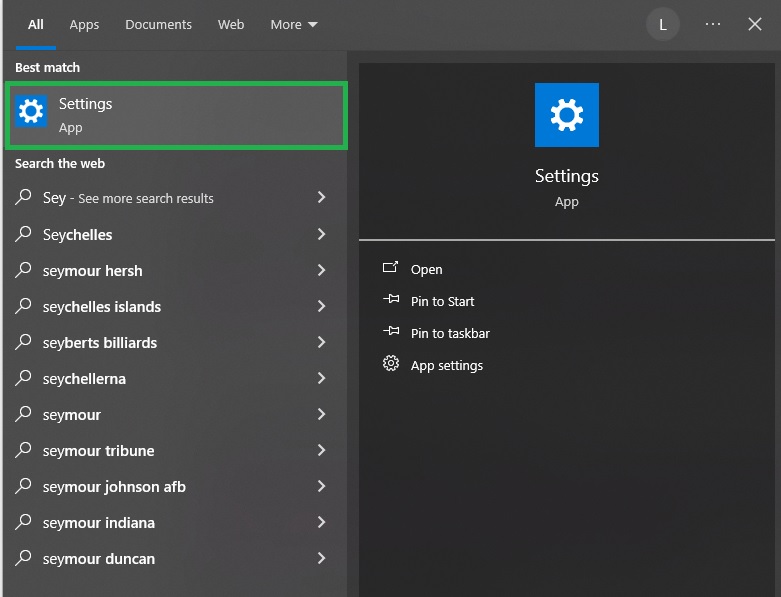Viewport: 781px width, 597px height.
Task: Click the pin icon next to Pin to taskbar
Action: (x=391, y=331)
